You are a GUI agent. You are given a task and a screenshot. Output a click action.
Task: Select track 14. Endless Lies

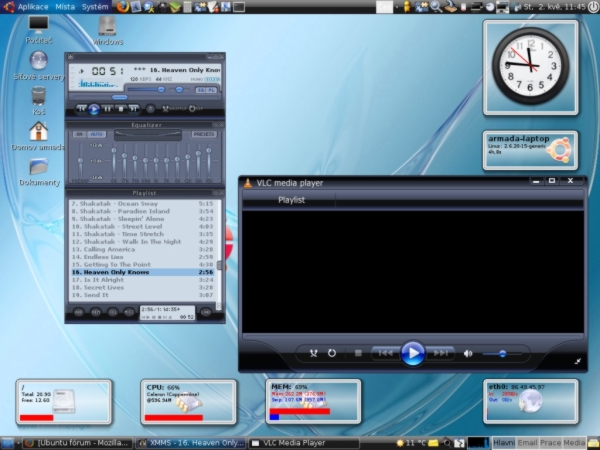[142, 257]
